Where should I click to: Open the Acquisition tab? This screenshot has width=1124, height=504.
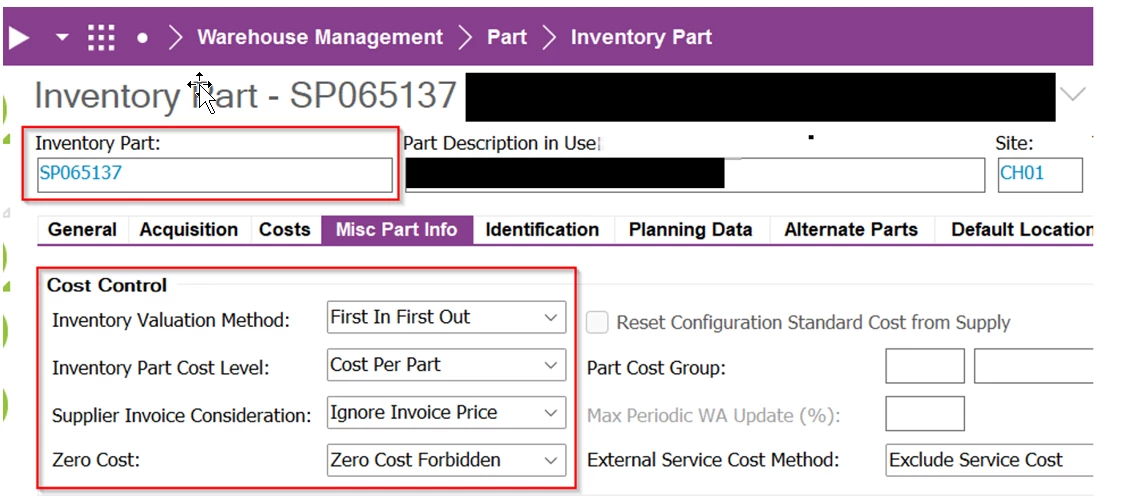coord(189,230)
